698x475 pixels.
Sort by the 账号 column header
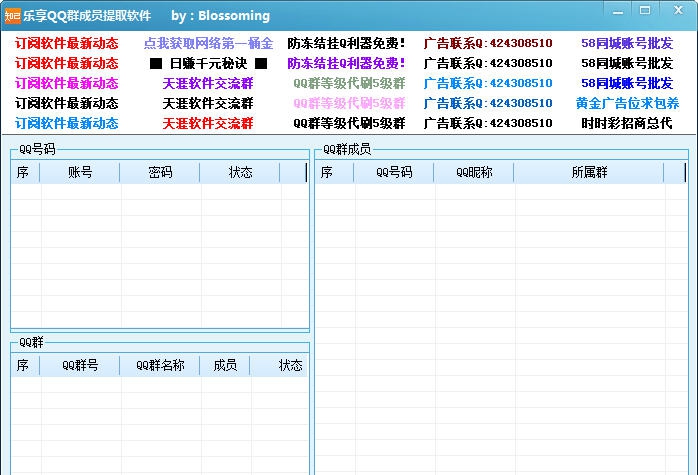(x=80, y=172)
